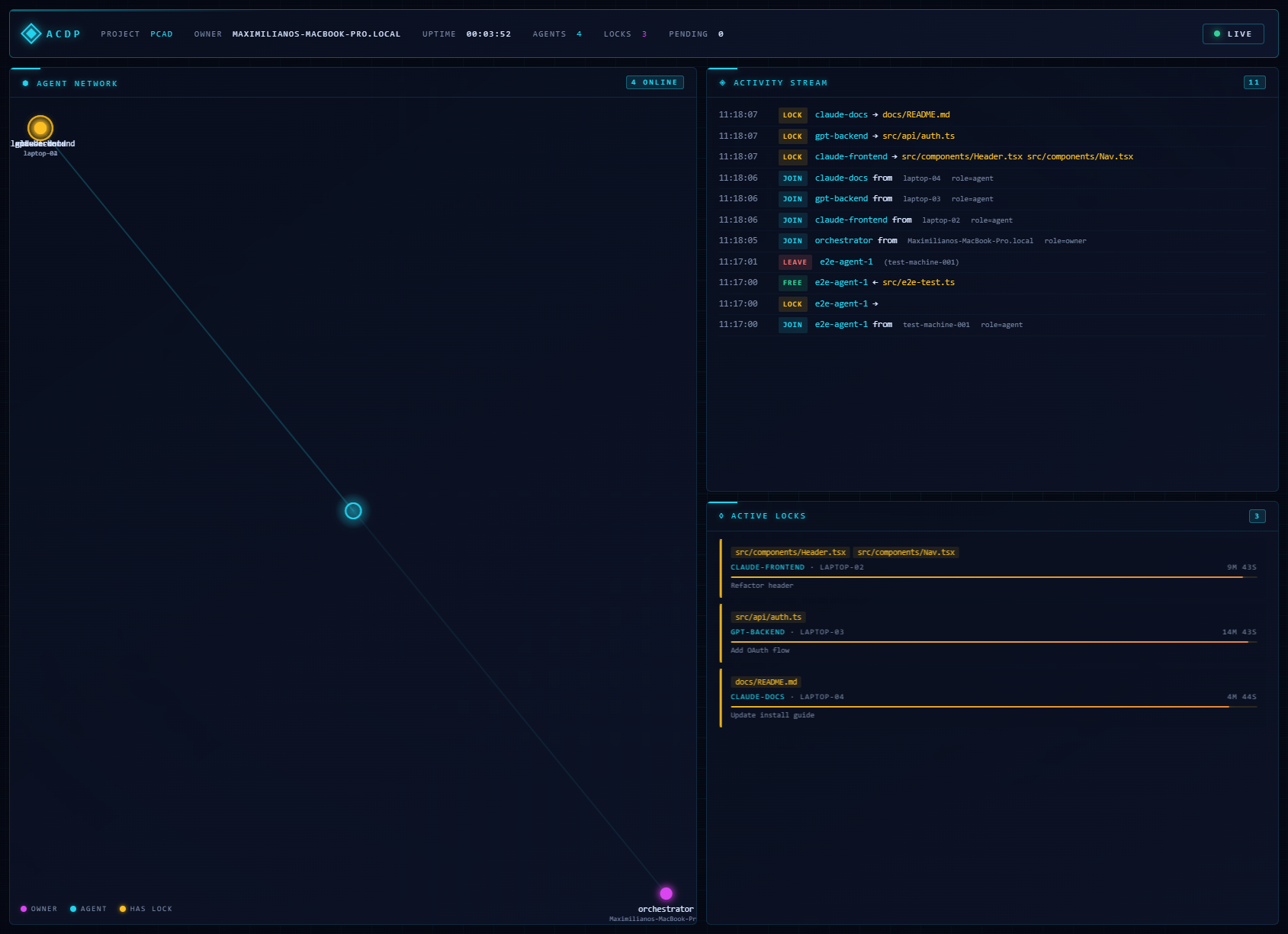Click Update install guide lock note
Image resolution: width=1288 pixels, height=934 pixels.
tap(772, 715)
